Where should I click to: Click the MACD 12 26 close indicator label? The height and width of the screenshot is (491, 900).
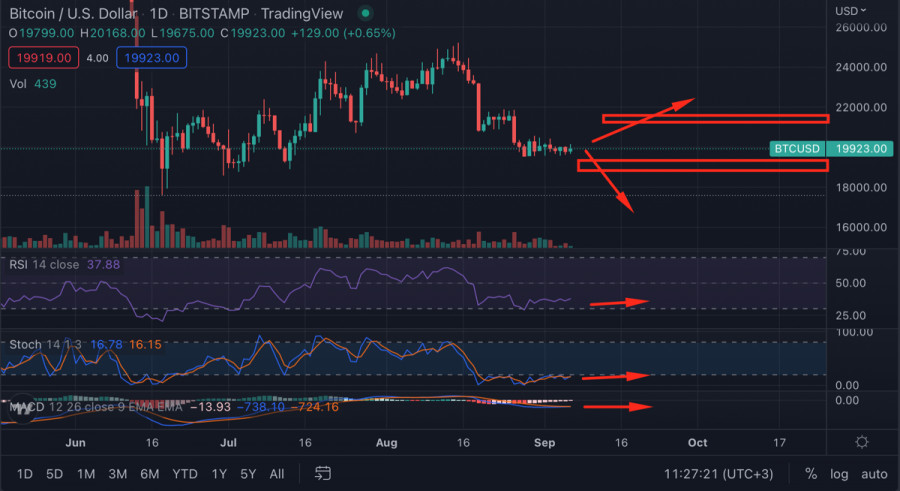[x=96, y=407]
